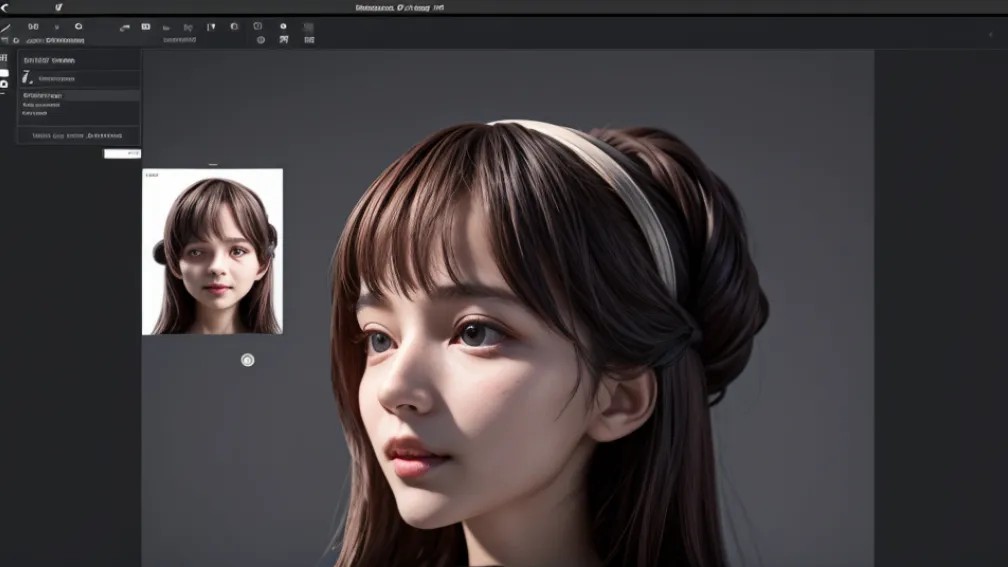The image size is (1008, 567).
Task: Select the highlighted first row in the left panel list
Action: [78, 95]
